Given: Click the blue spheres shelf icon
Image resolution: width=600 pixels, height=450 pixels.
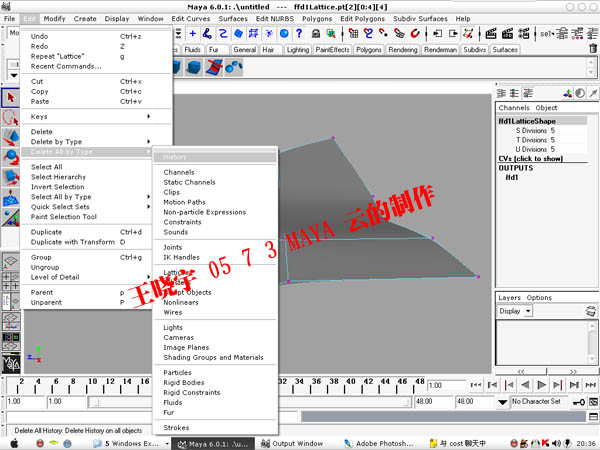Looking at the screenshot, I should point(233,67).
